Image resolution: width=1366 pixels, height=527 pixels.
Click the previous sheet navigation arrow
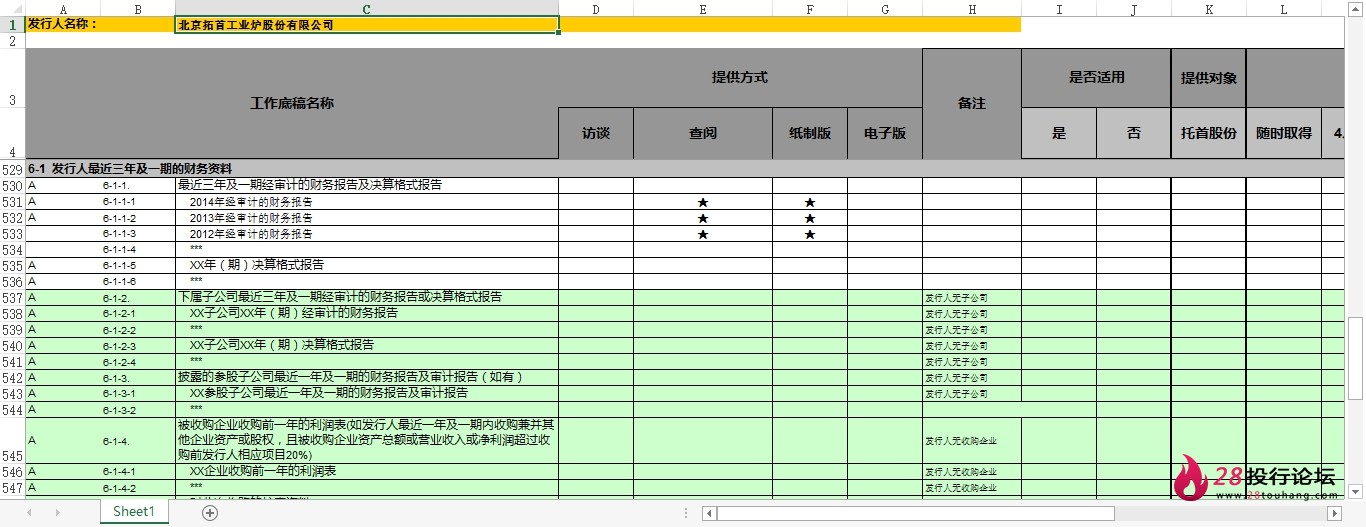pyautogui.click(x=29, y=512)
